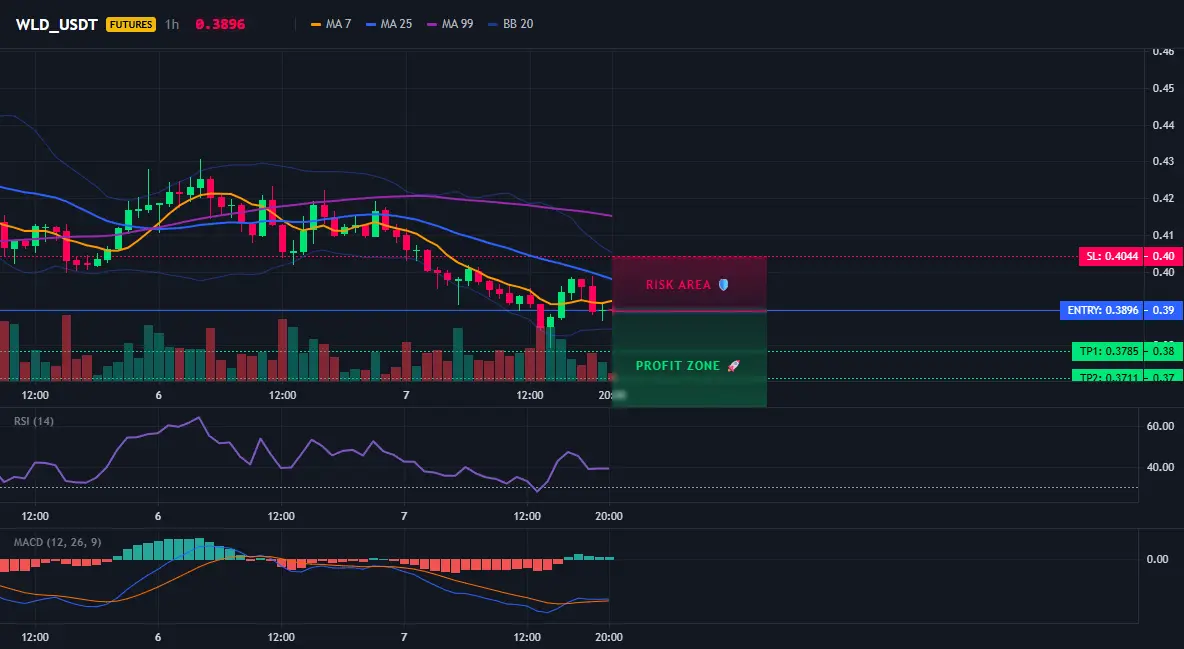This screenshot has height=649, width=1184.
Task: Open the MACD (12, 26, 9) indicator label
Action: (57, 542)
